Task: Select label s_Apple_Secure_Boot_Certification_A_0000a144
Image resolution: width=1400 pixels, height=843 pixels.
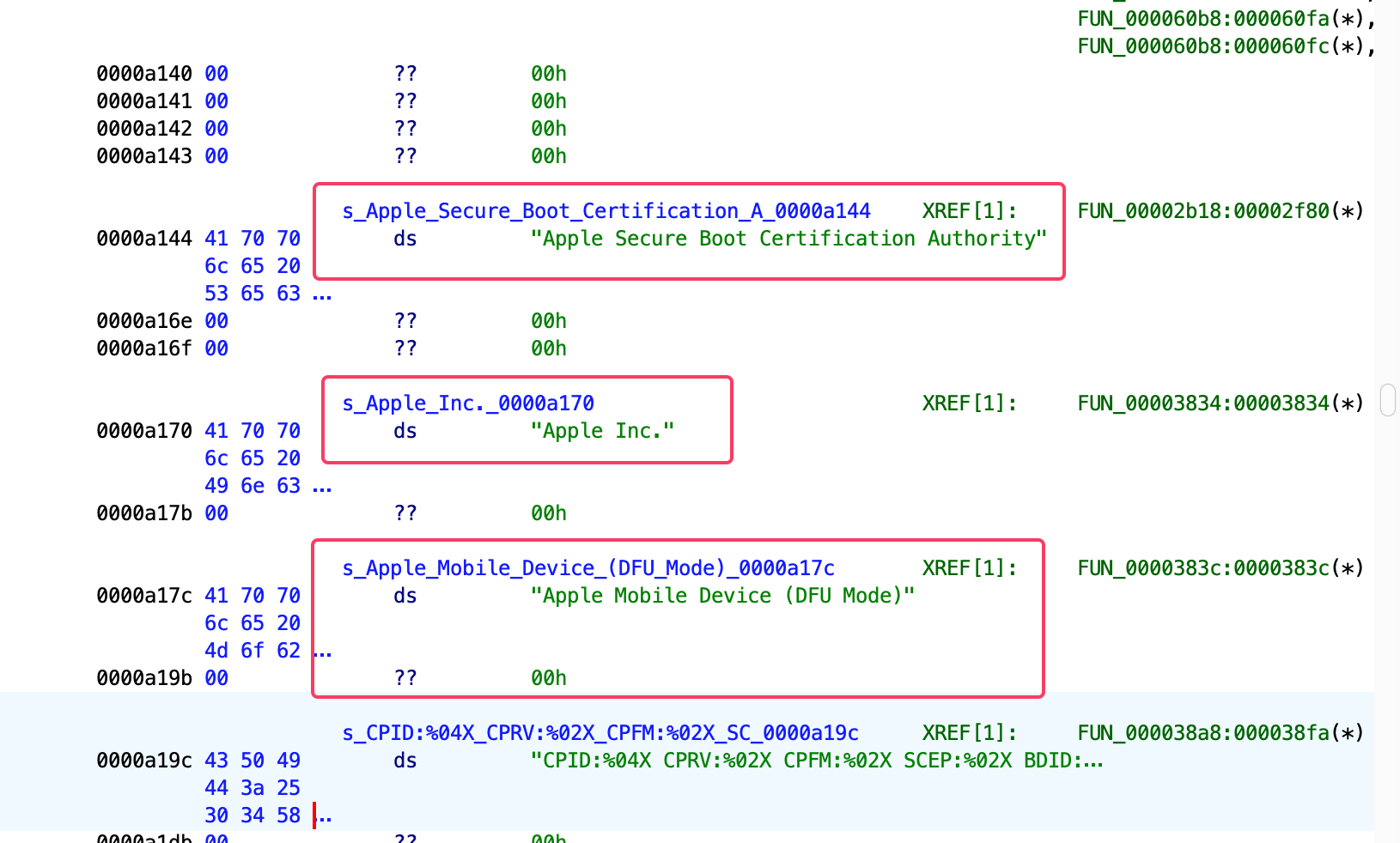Action: pyautogui.click(x=606, y=211)
